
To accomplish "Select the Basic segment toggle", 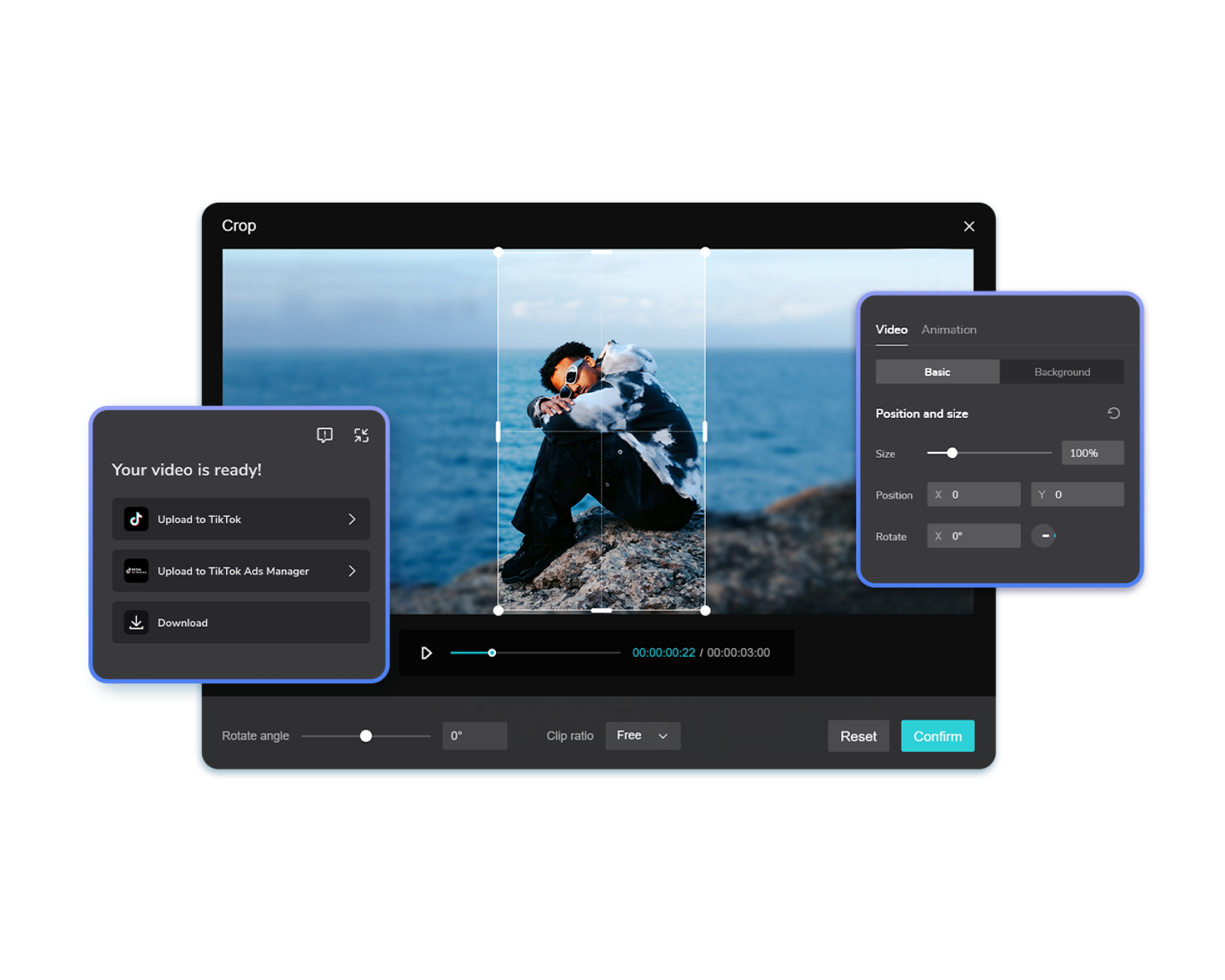I will (937, 372).
